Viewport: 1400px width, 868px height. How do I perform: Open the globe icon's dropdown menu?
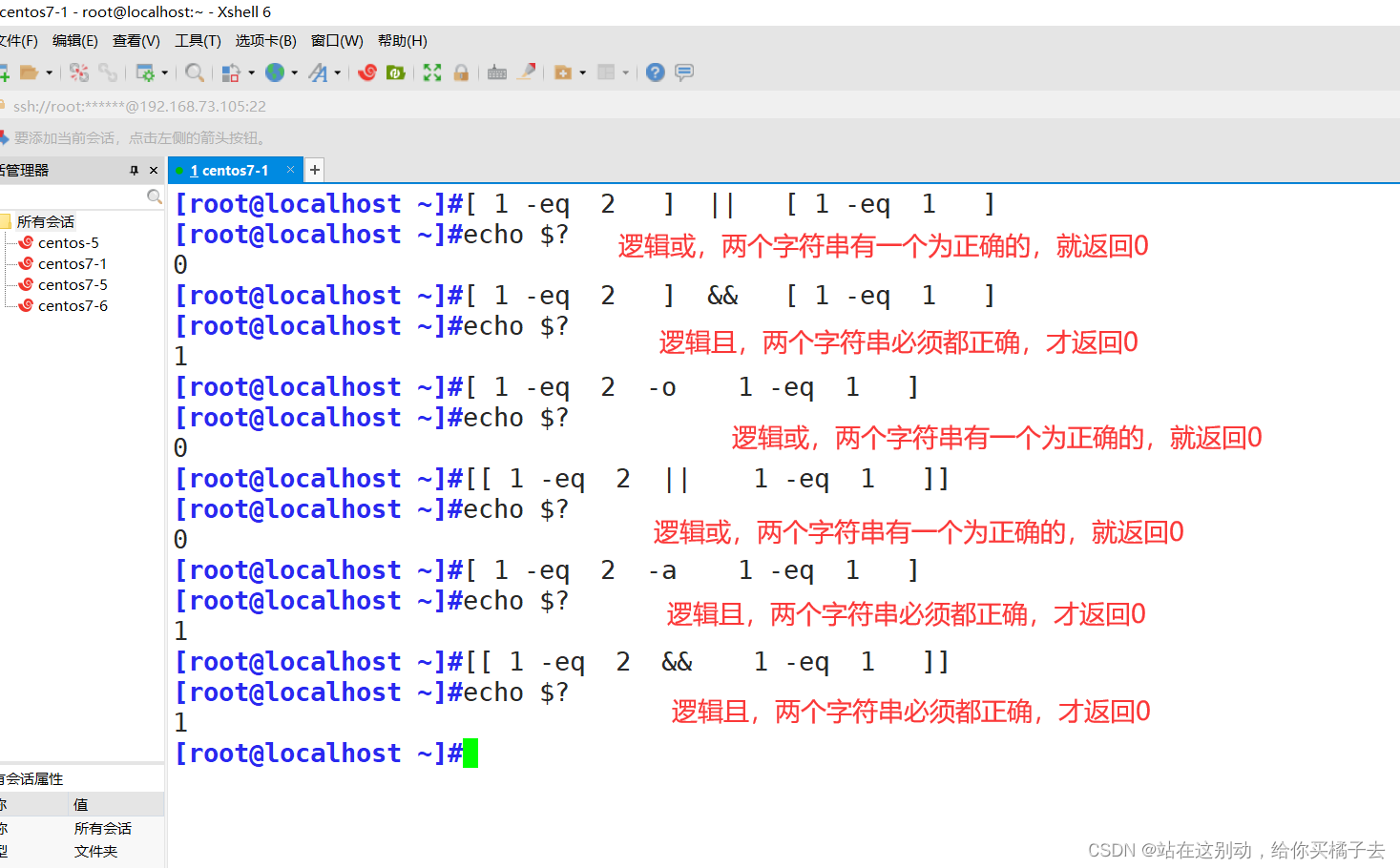[294, 72]
